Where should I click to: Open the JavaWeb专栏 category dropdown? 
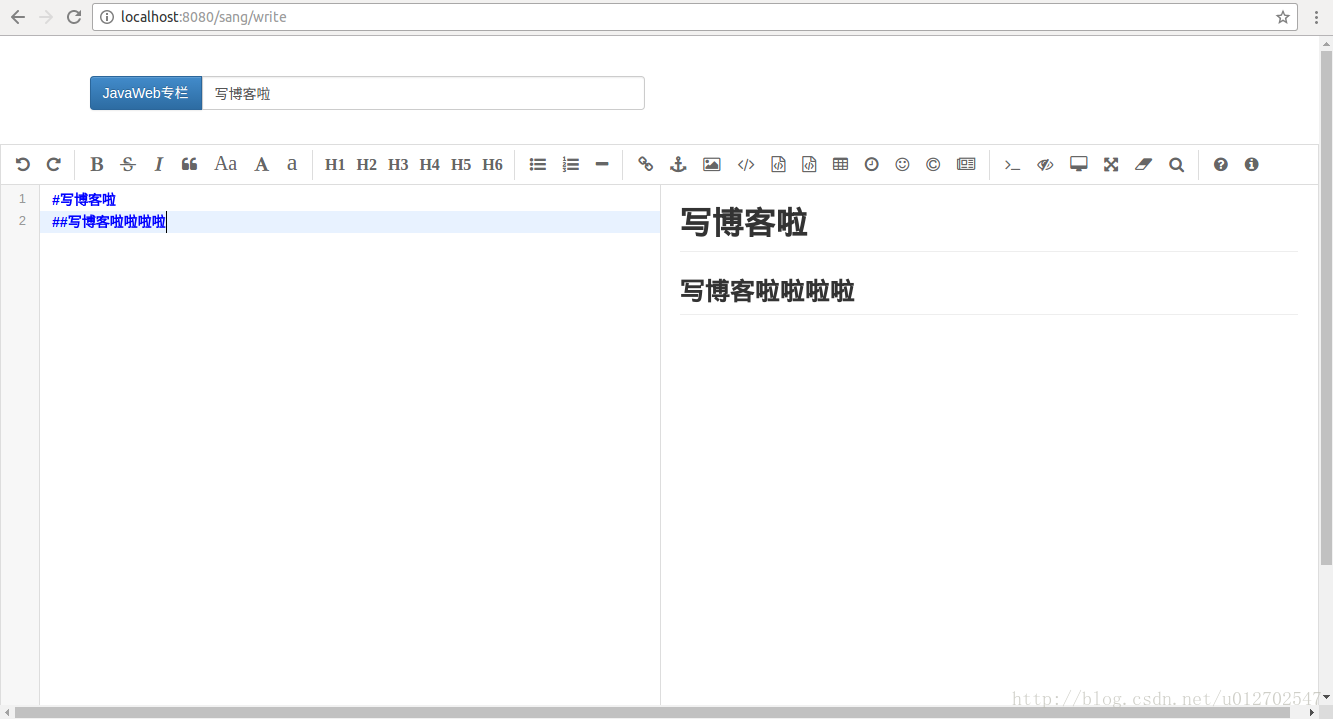coord(146,93)
